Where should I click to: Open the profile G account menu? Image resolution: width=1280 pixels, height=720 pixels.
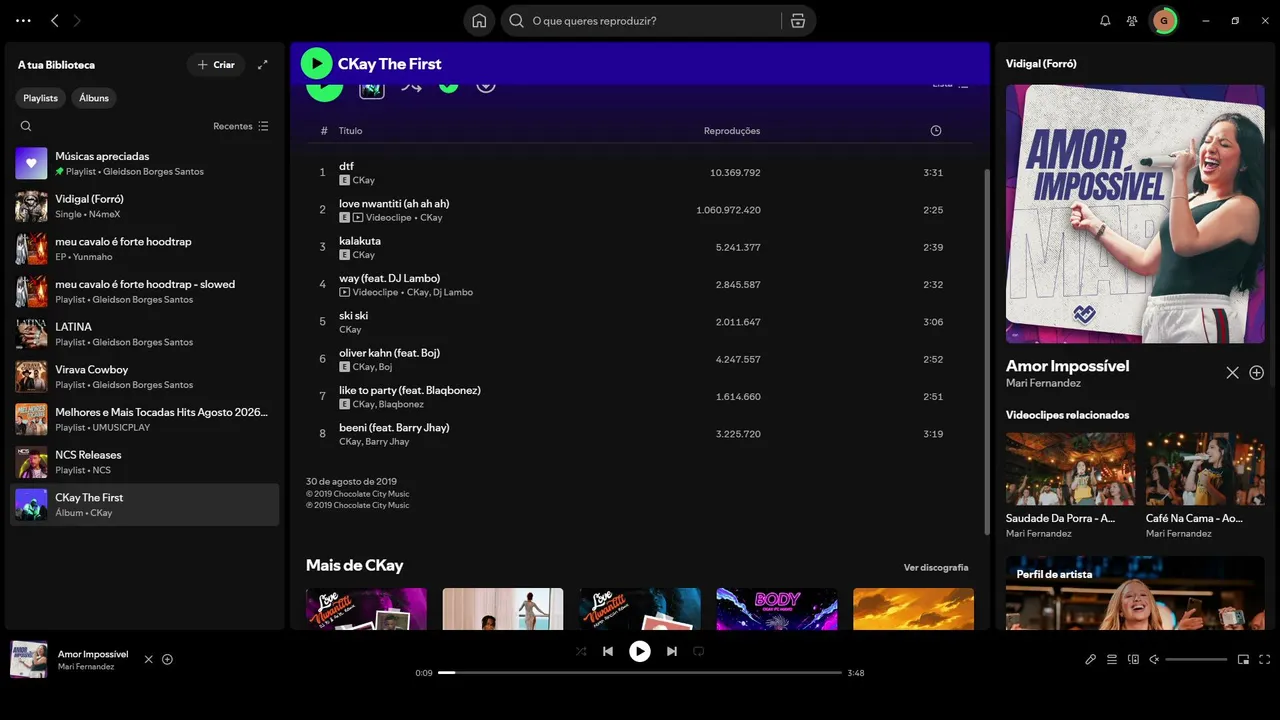[1164, 21]
